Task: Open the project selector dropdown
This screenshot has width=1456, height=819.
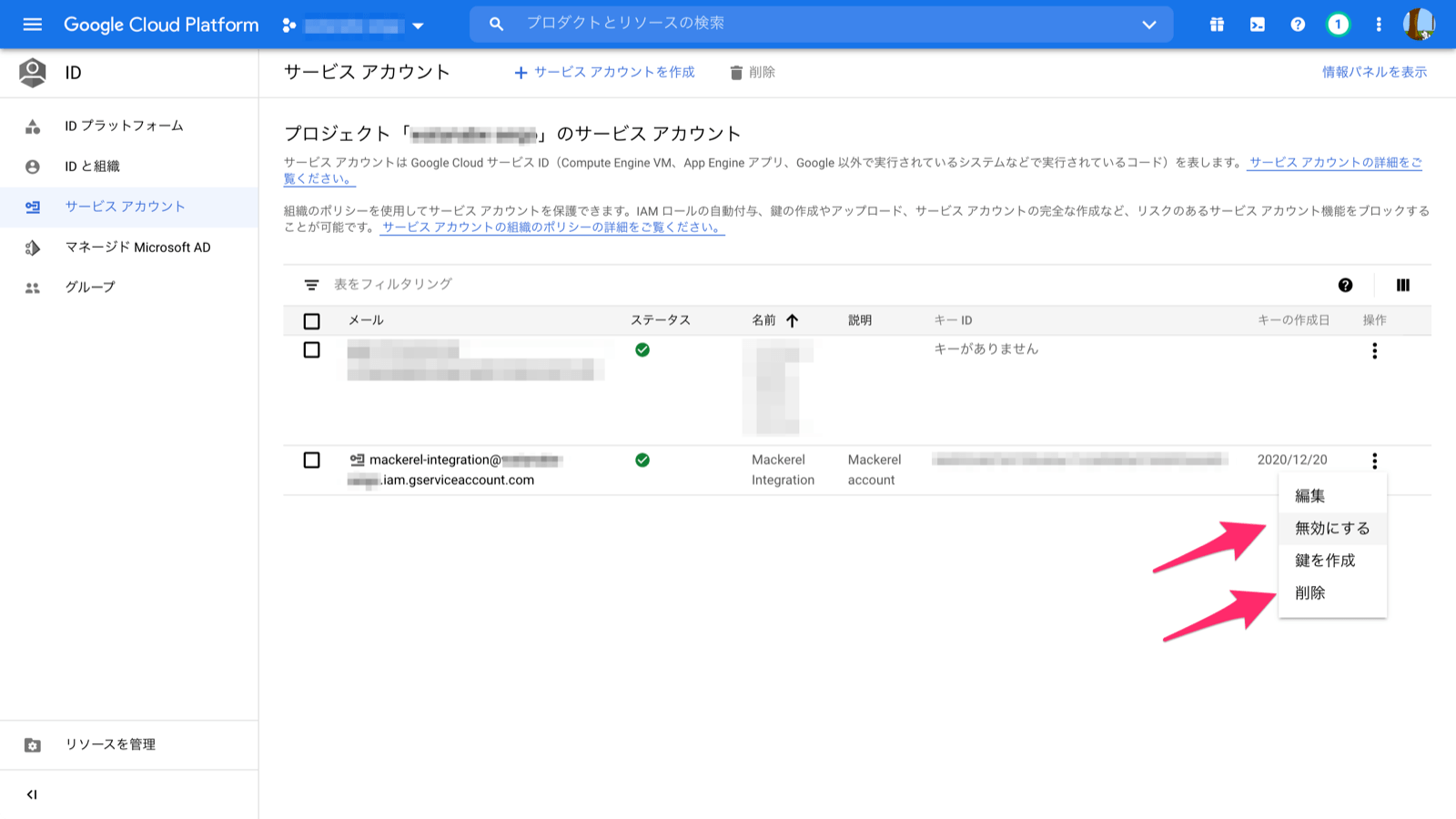Action: 418,25
